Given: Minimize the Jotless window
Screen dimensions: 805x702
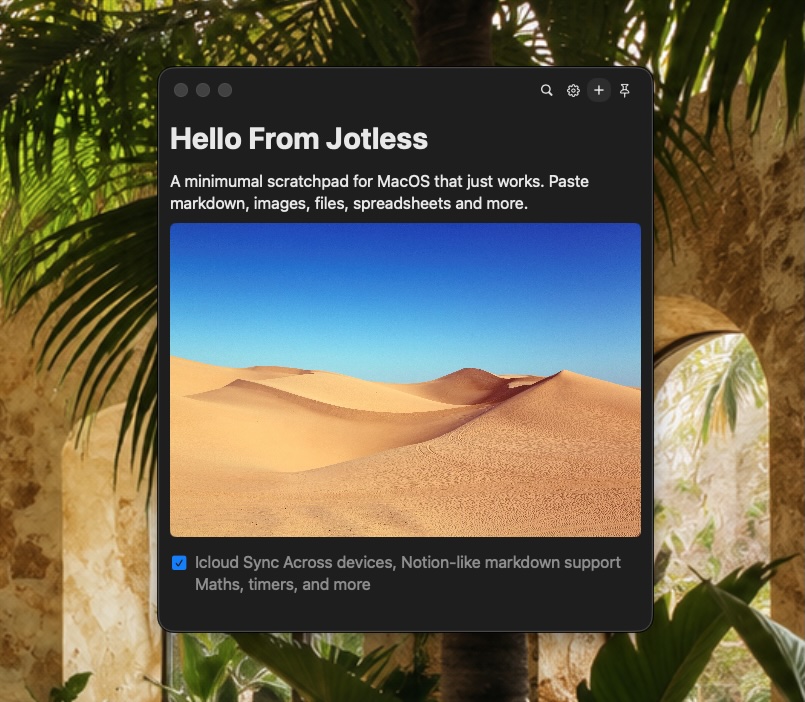Looking at the screenshot, I should 203,90.
